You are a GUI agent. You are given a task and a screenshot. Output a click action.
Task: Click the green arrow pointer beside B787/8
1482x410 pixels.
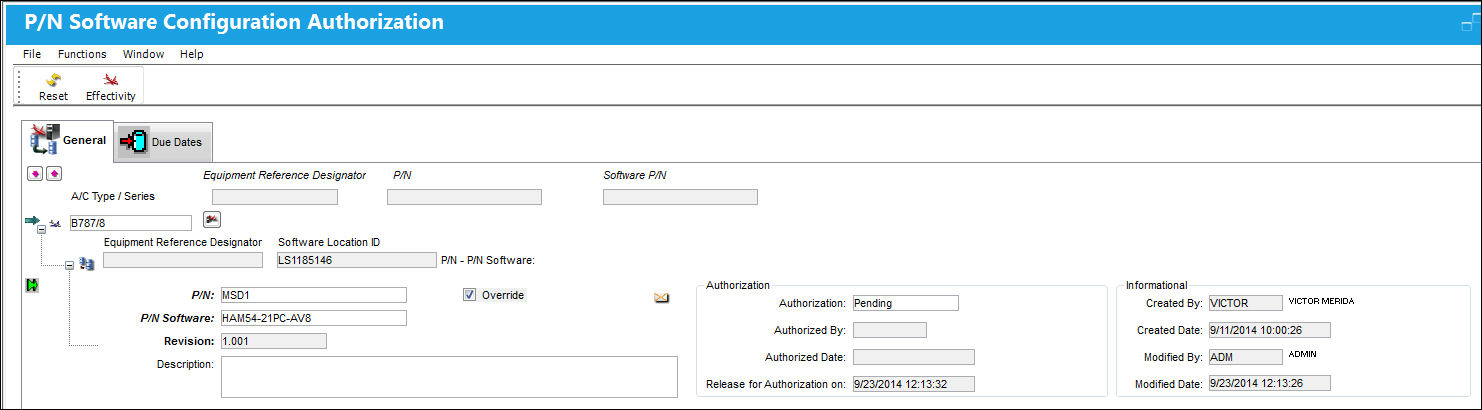pyautogui.click(x=32, y=220)
